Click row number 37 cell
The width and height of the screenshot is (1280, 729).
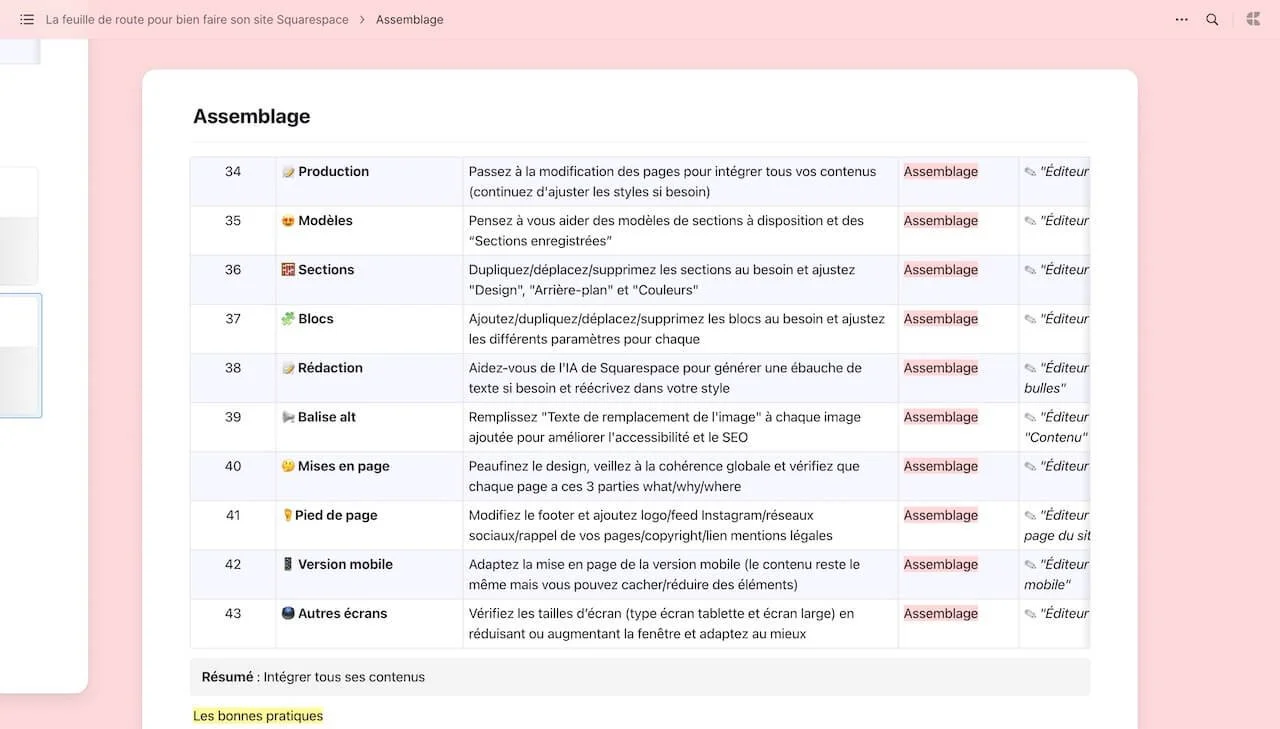pos(233,329)
